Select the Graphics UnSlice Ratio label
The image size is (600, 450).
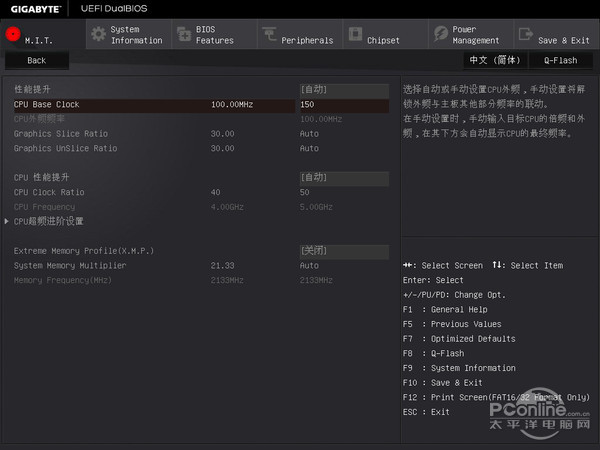tap(65, 148)
